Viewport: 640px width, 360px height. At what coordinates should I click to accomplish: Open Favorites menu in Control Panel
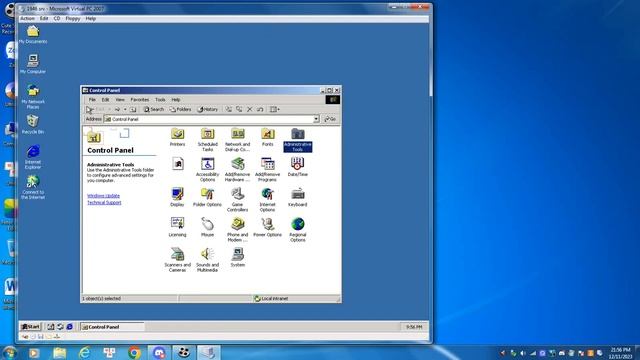[x=140, y=100]
